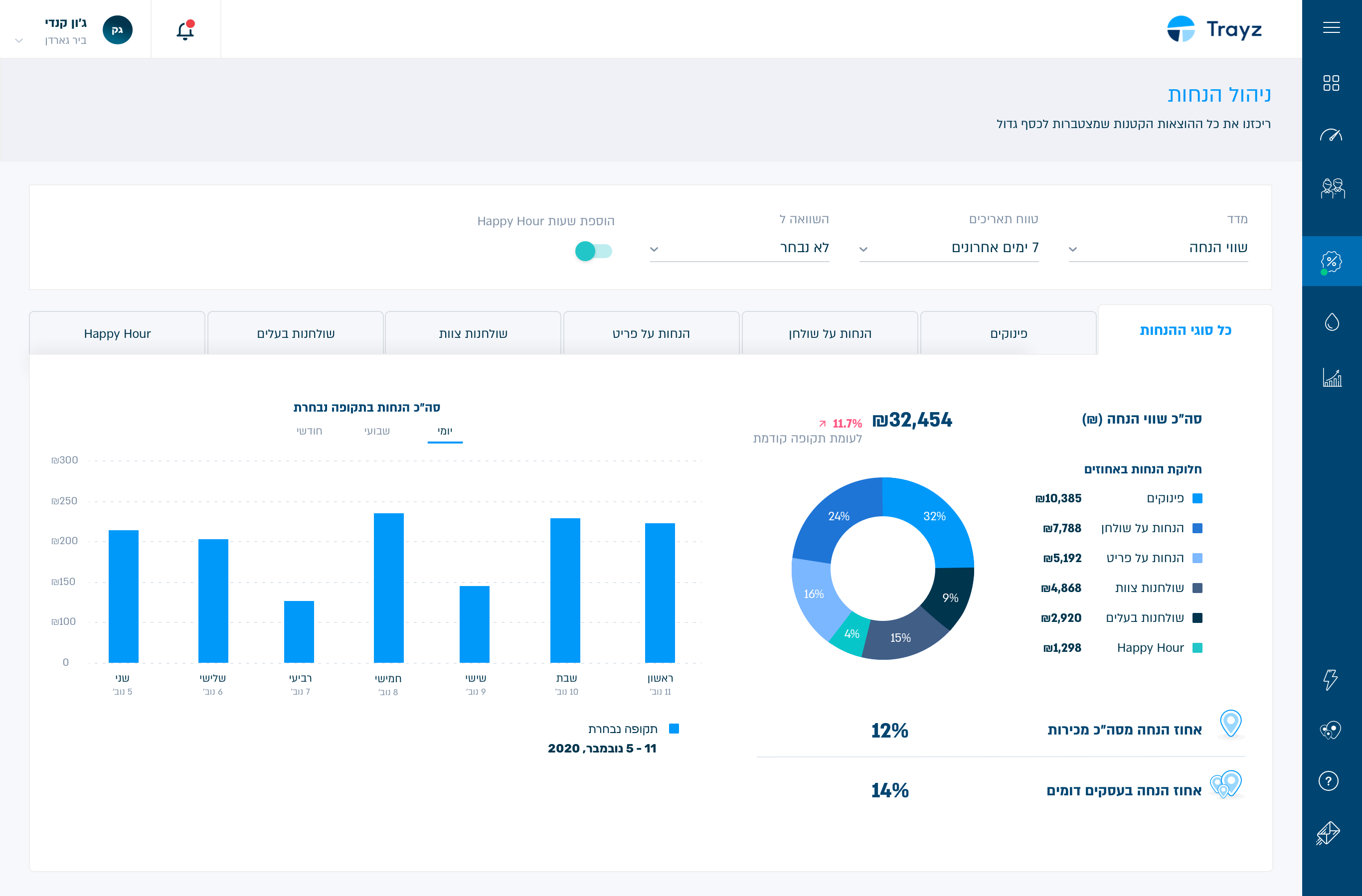This screenshot has height=896, width=1362.
Task: Open the date range dropdown 7 ימים אחרונים
Action: point(949,248)
